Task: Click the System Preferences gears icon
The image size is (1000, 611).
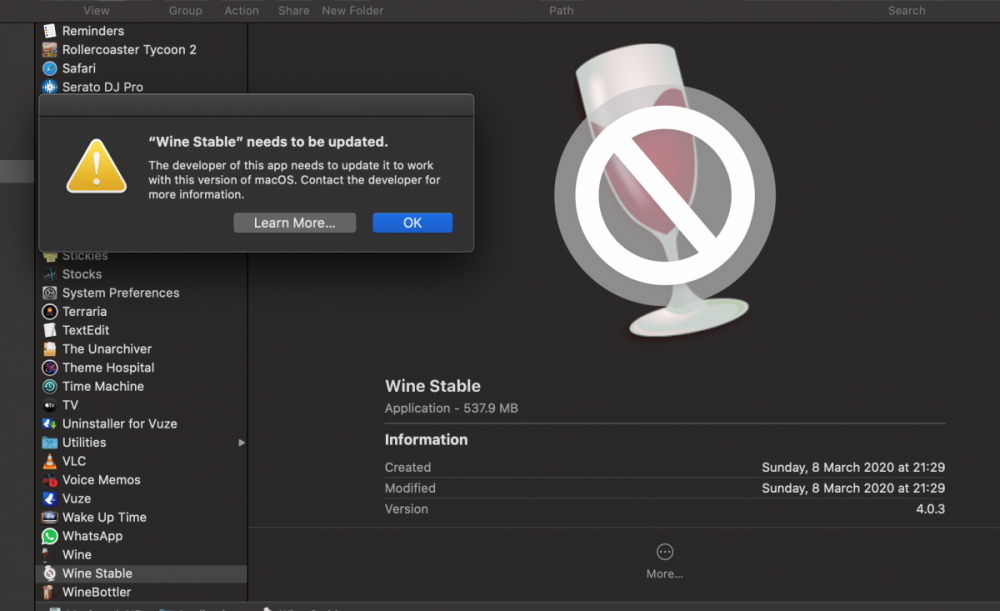Action: 51,293
